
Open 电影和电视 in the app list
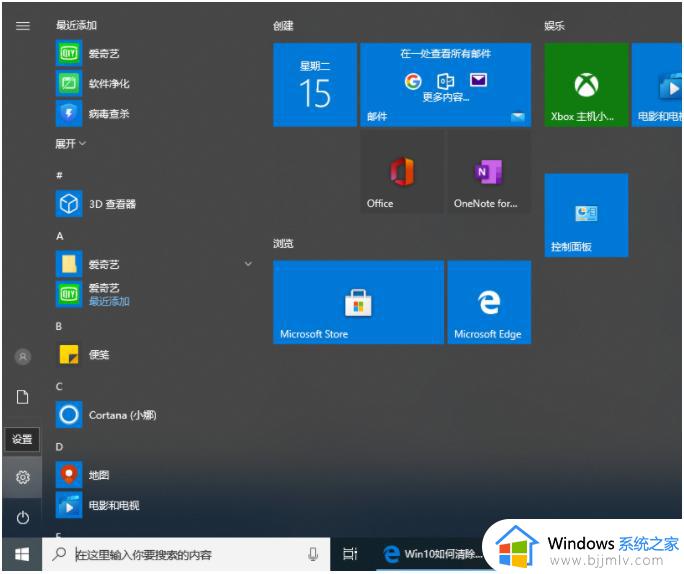pos(156,505)
